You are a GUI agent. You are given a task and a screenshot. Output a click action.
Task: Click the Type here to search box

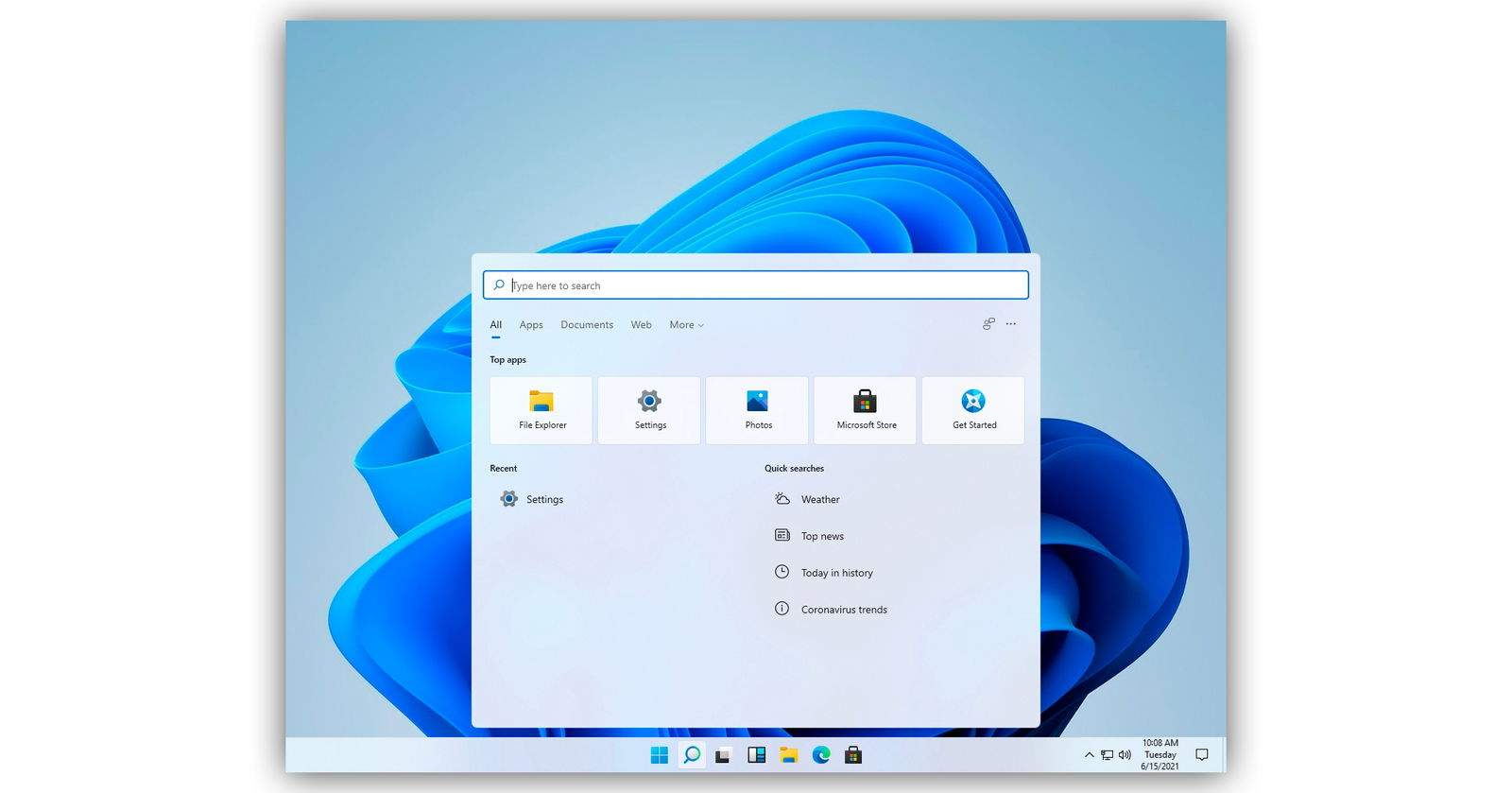pos(756,285)
